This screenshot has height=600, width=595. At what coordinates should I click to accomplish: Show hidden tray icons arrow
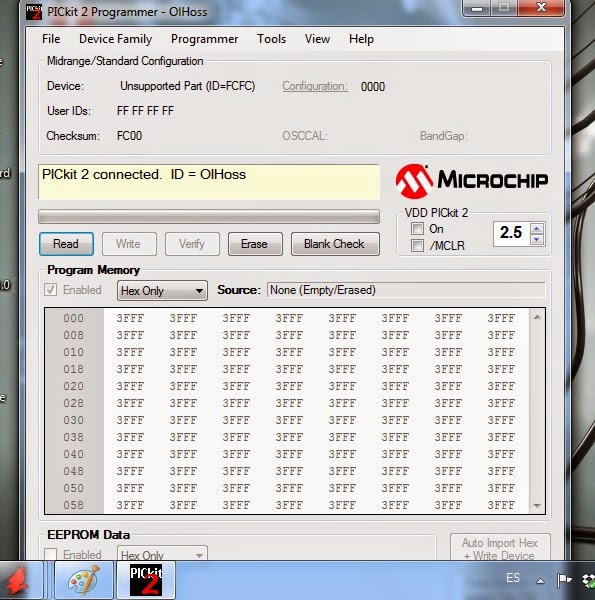[540, 581]
